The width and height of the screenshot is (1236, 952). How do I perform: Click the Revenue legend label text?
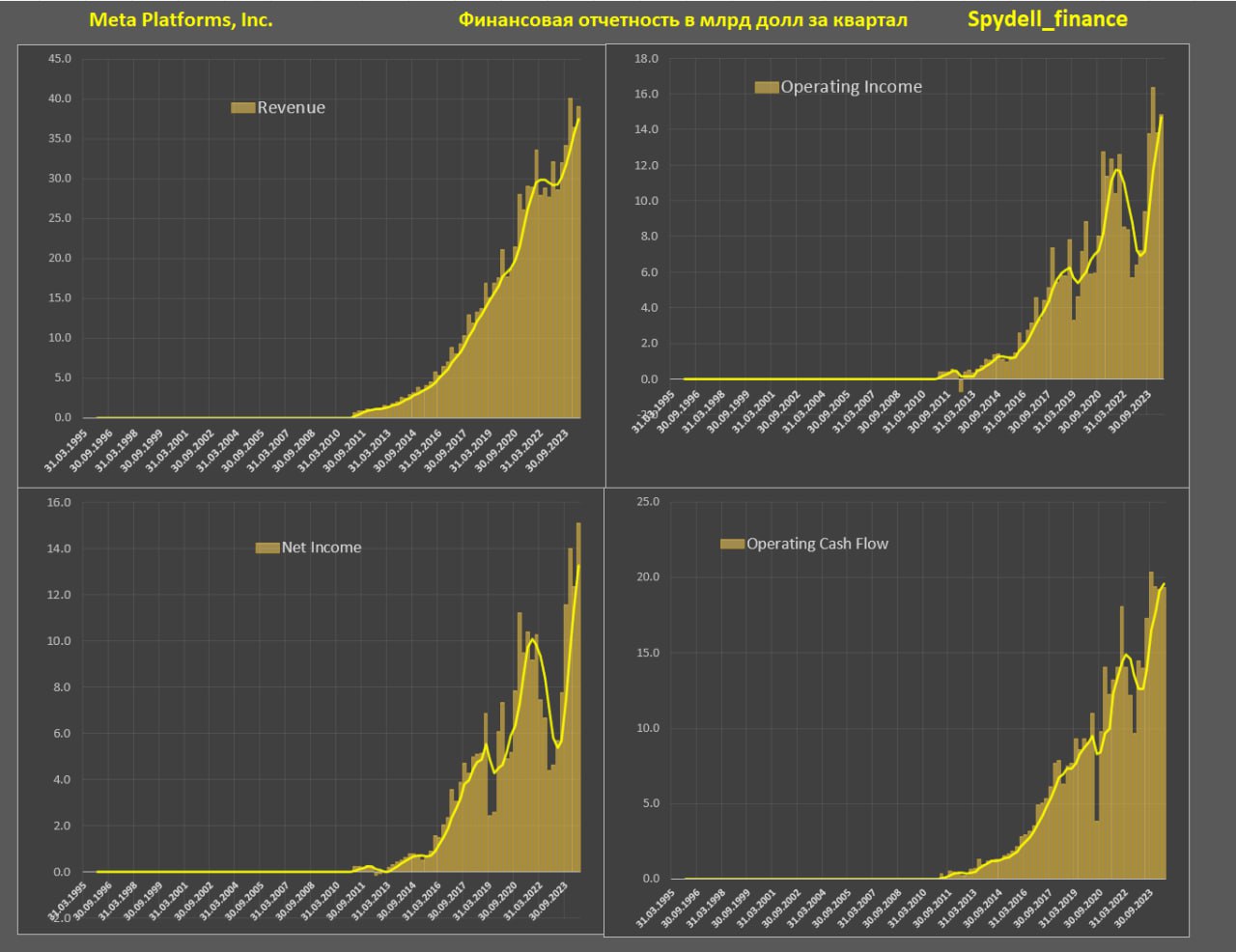pyautogui.click(x=291, y=108)
